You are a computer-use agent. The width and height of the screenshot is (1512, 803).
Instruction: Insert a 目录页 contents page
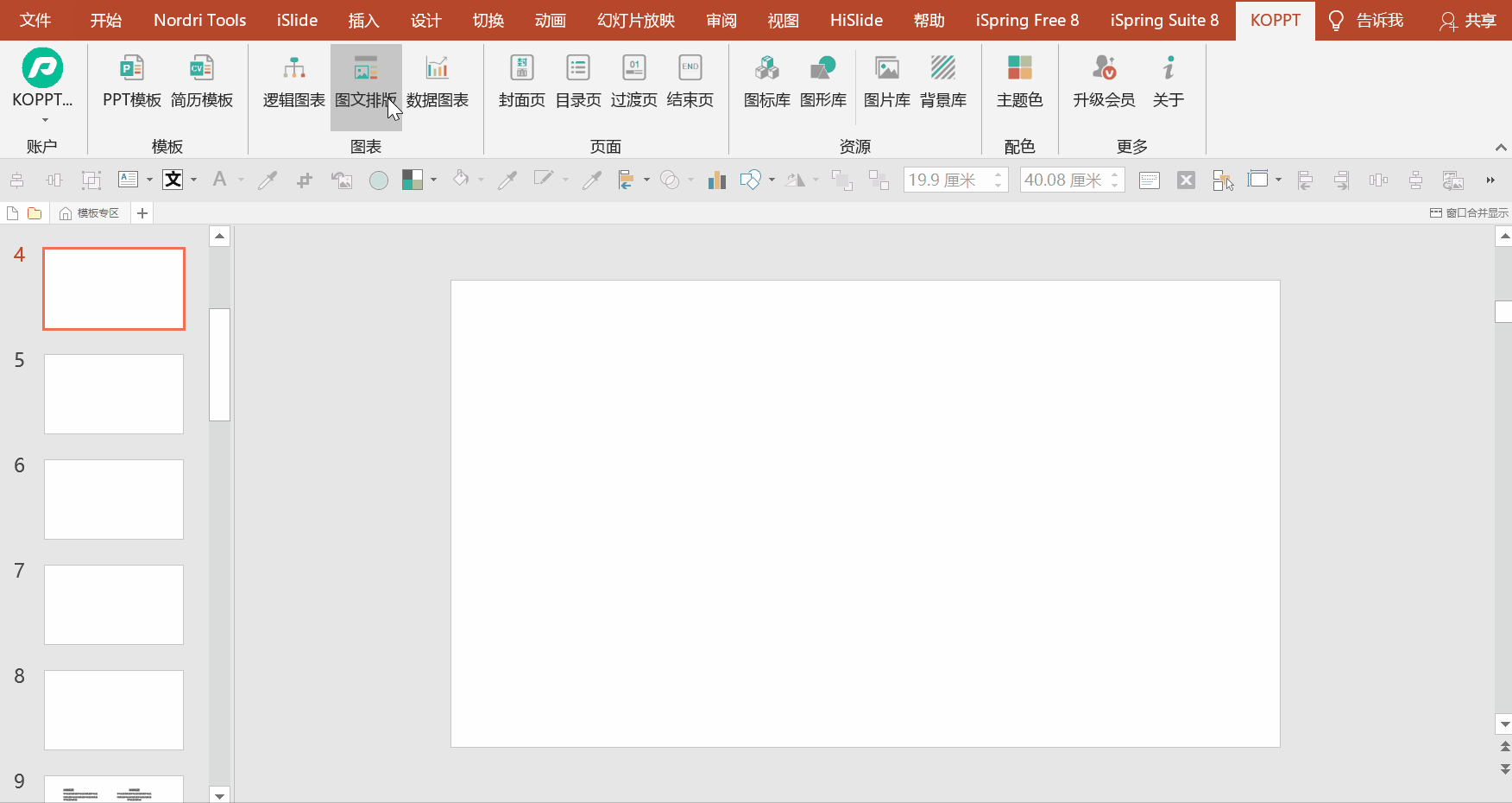click(577, 83)
